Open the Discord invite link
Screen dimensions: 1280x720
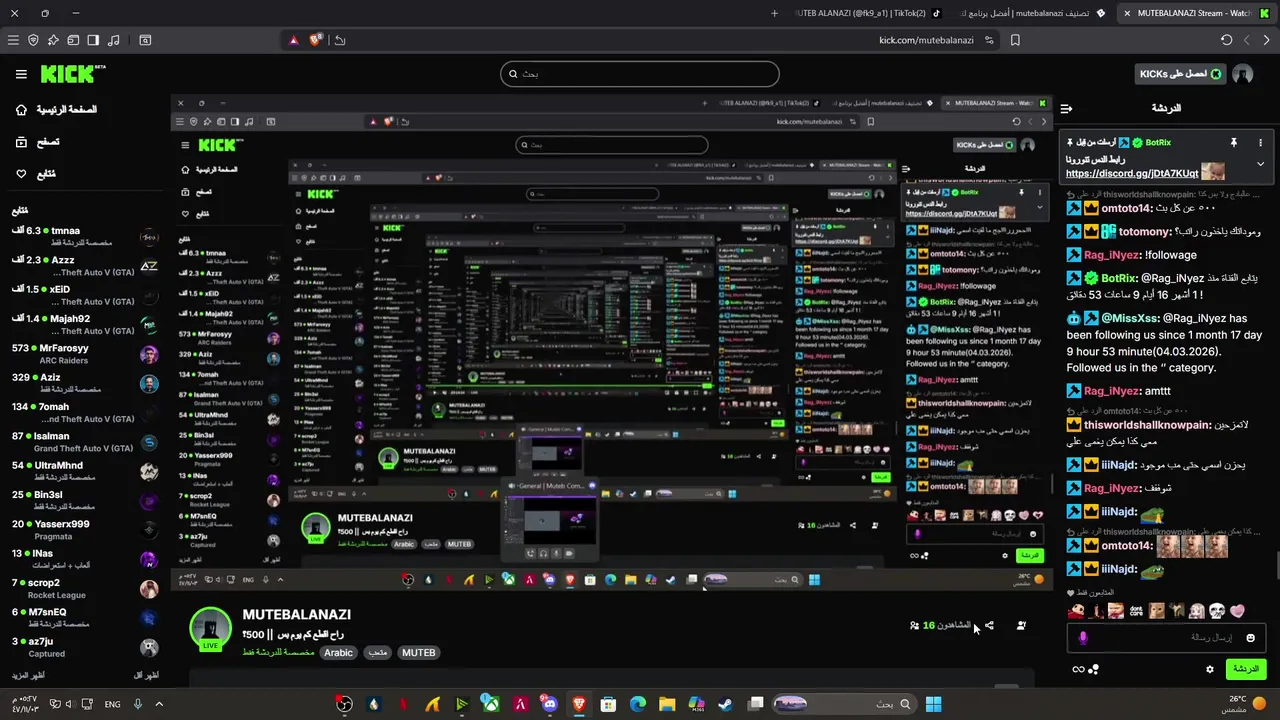[x=1131, y=174]
